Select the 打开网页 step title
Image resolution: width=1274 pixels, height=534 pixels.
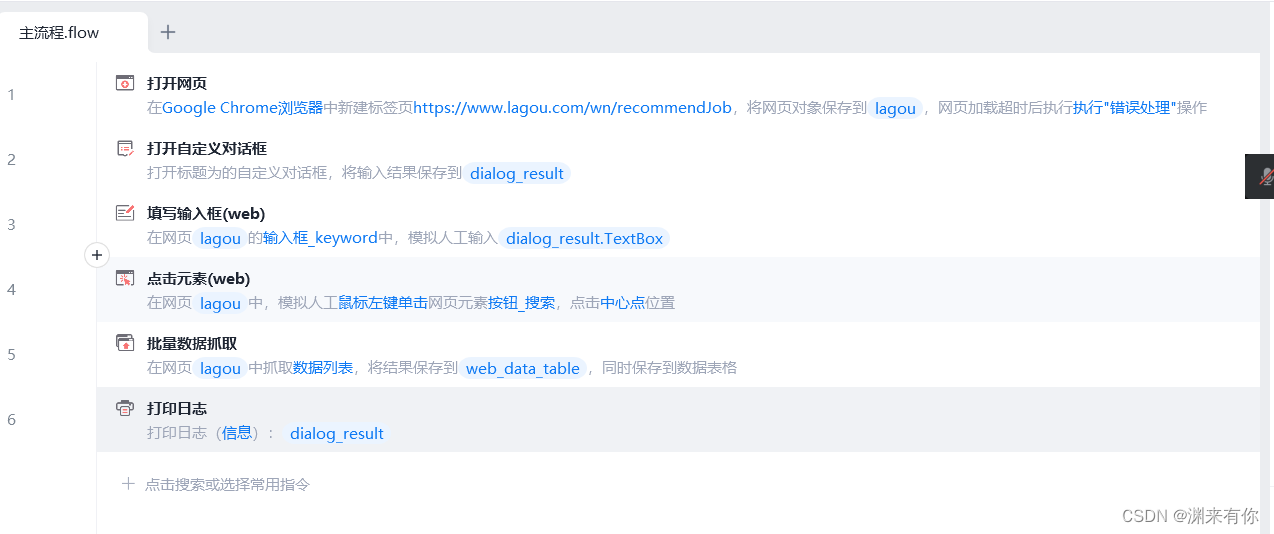click(177, 83)
